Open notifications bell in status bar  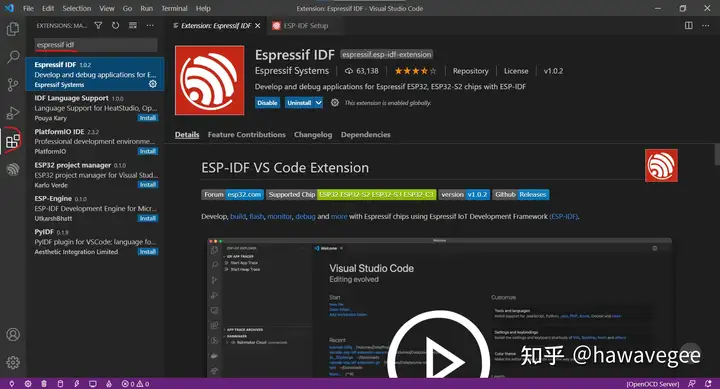pos(709,383)
